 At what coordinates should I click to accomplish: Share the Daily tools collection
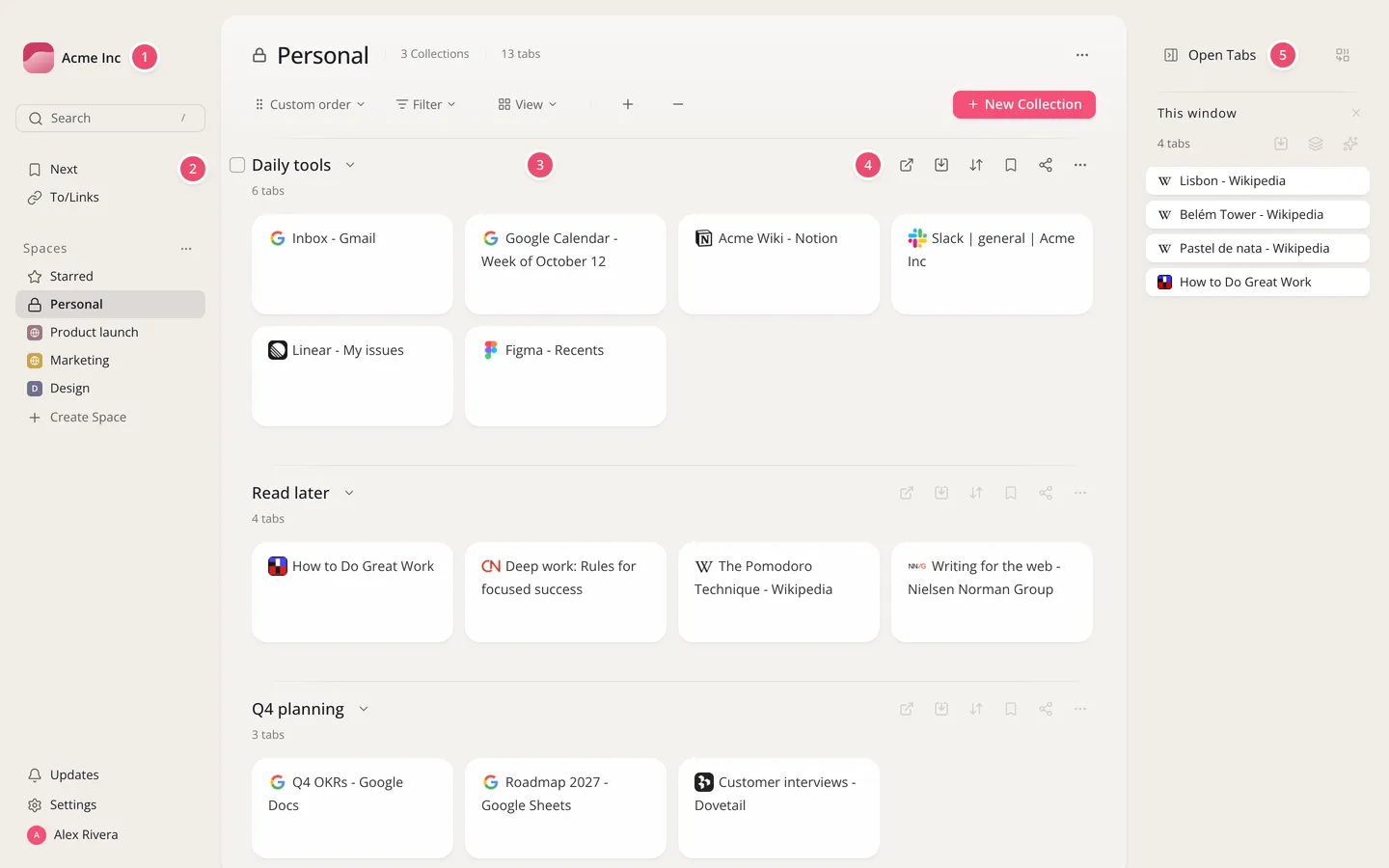pyautogui.click(x=1046, y=165)
